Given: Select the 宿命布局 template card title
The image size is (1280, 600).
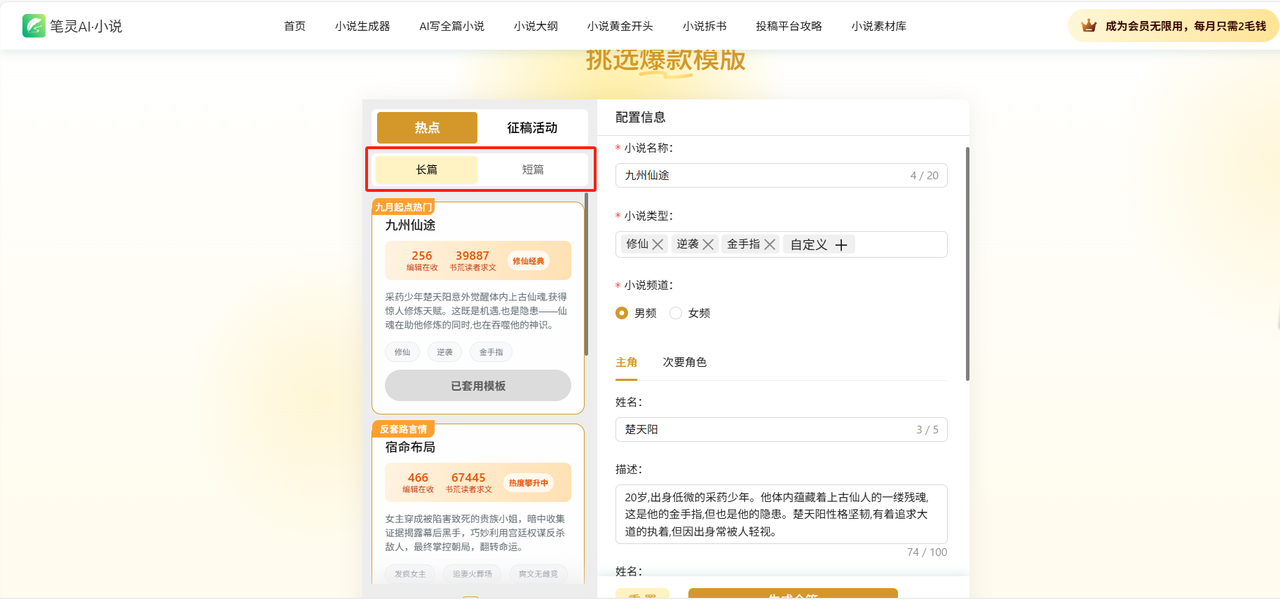Looking at the screenshot, I should point(410,447).
